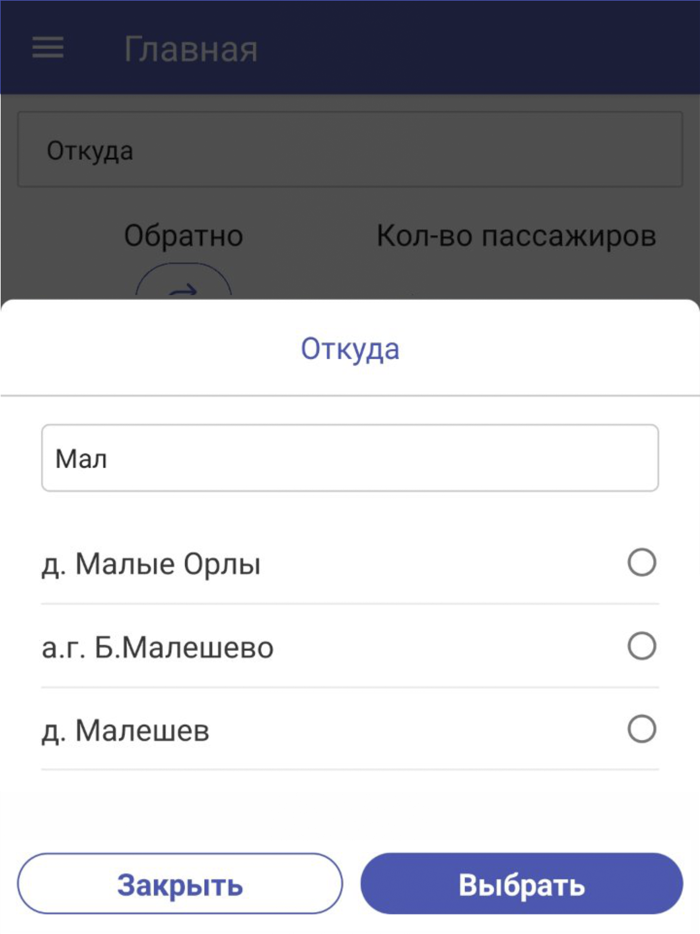The height and width of the screenshot is (934, 700).
Task: Select the д. Малые Орлы list entry
Action: click(x=151, y=564)
